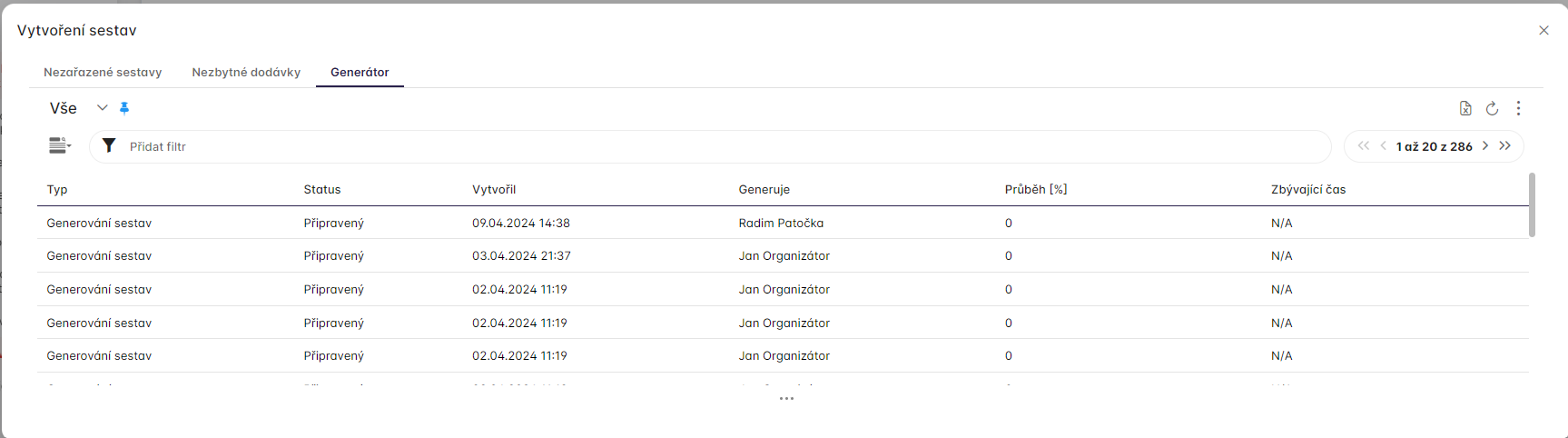The image size is (1568, 438).
Task: Jump to the first page arrow
Action: [x=1363, y=145]
